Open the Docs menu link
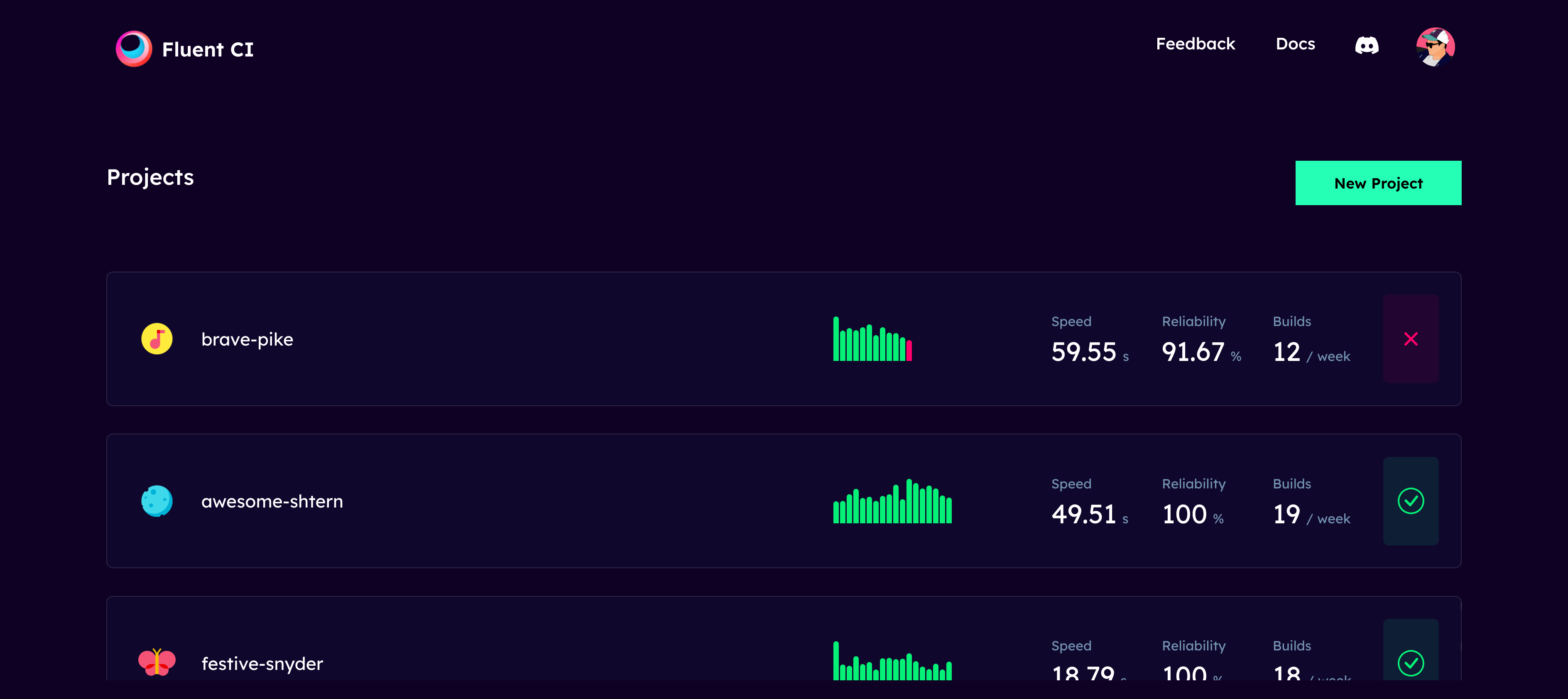This screenshot has width=1568, height=699. point(1295,44)
